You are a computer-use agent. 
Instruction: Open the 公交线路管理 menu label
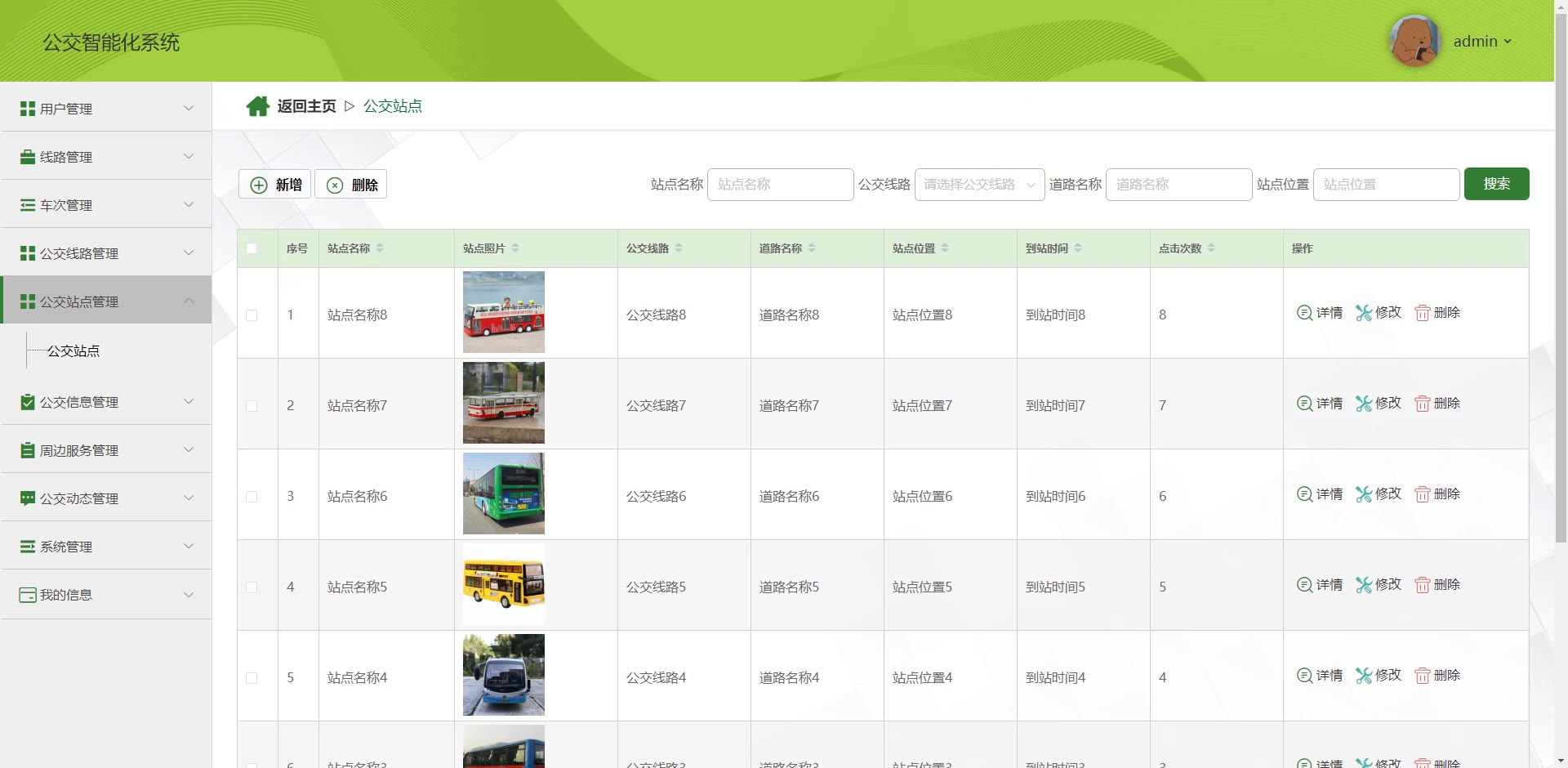(79, 253)
